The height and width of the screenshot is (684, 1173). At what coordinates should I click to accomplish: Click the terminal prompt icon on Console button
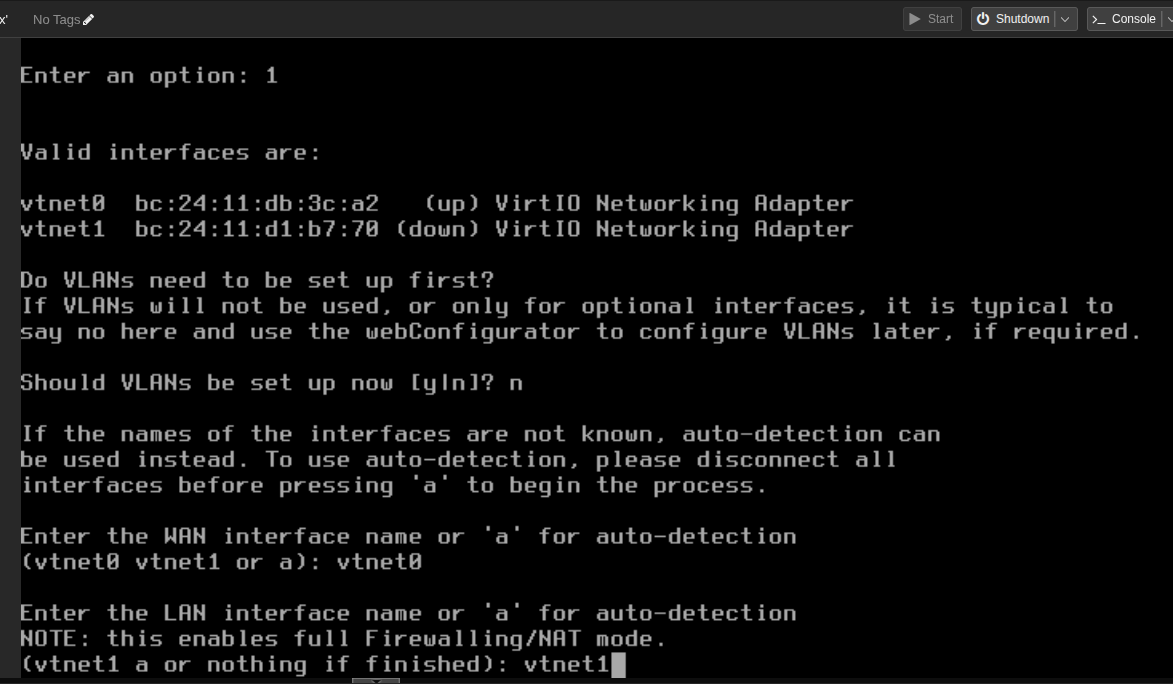click(1098, 18)
